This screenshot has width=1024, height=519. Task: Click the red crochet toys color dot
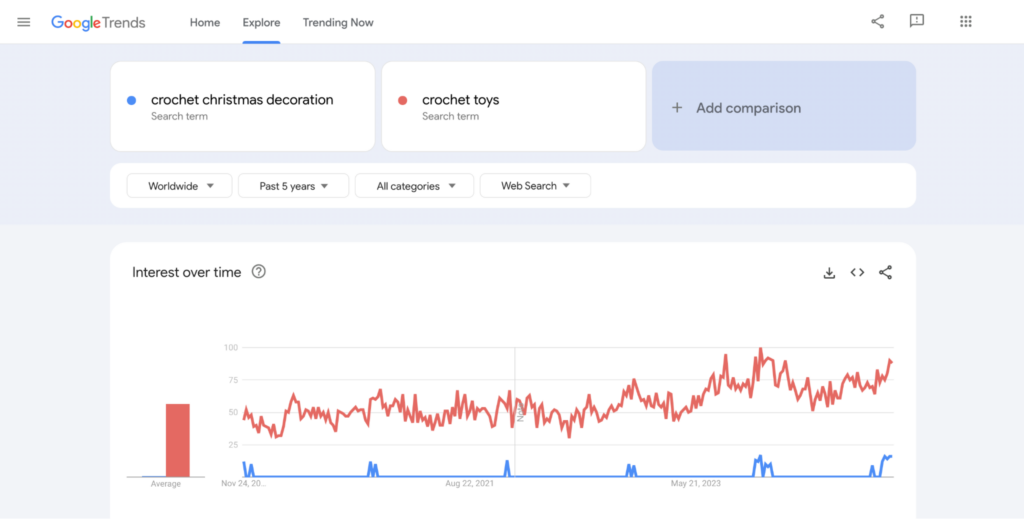coord(403,100)
